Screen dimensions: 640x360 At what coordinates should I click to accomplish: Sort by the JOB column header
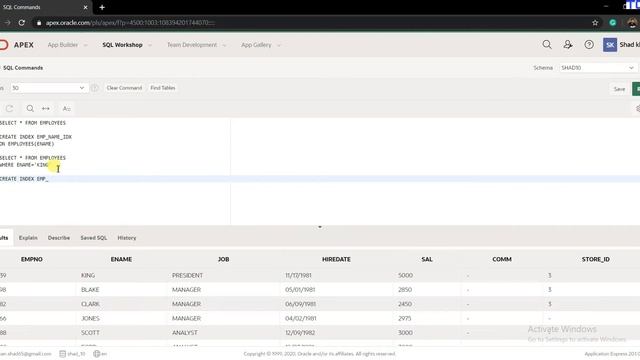(223, 259)
